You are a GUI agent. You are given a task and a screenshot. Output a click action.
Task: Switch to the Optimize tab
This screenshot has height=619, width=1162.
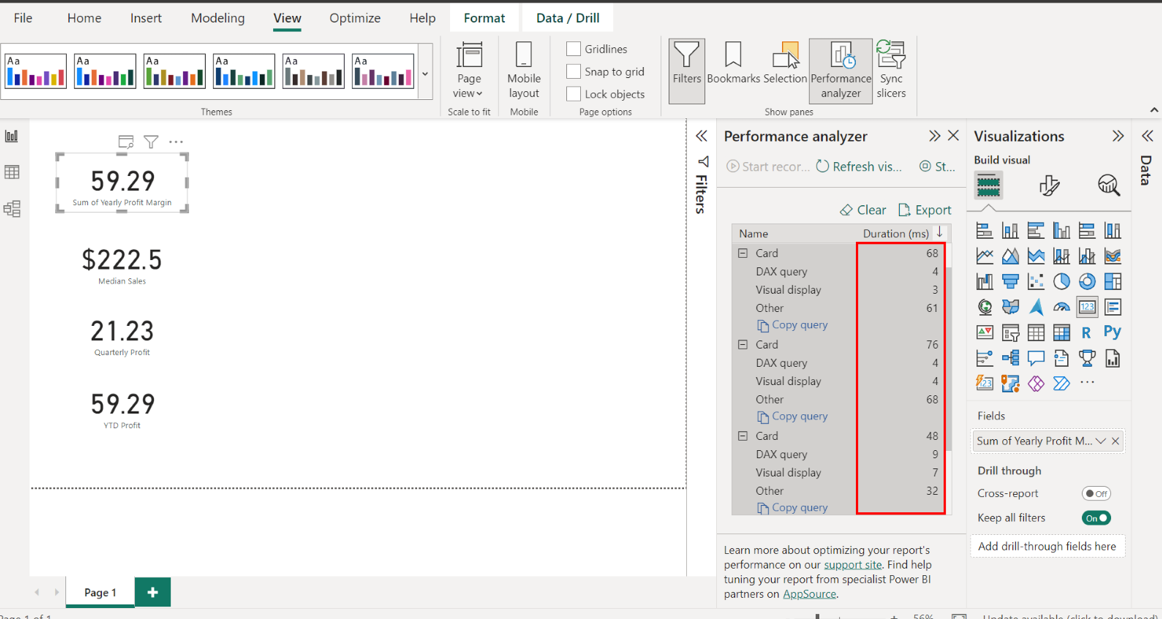354,18
